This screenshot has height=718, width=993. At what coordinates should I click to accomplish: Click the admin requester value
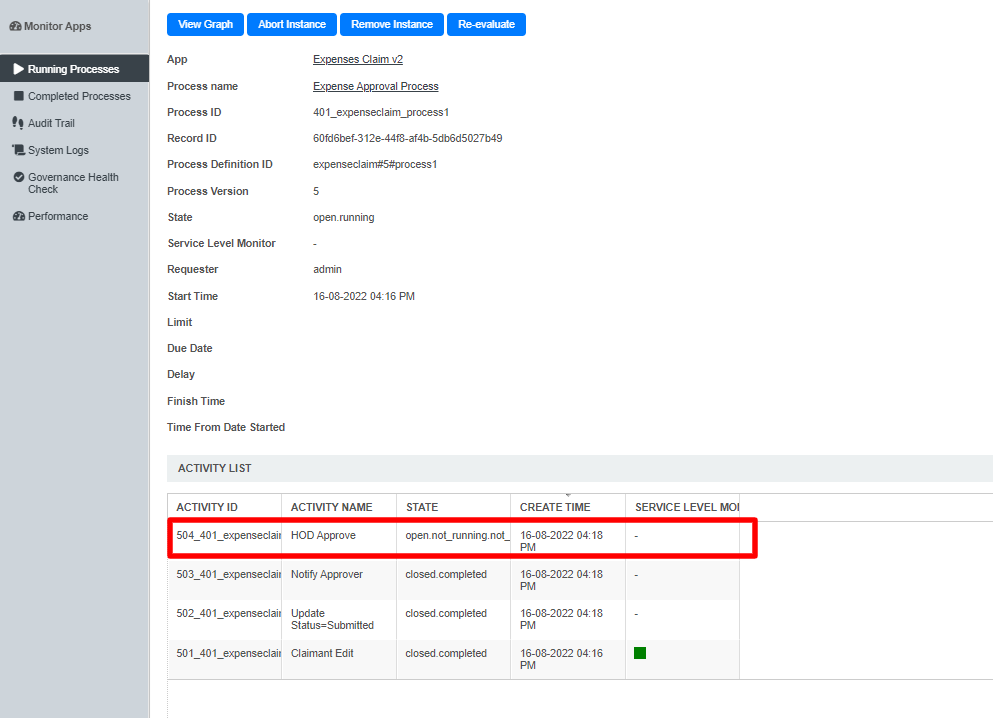coord(327,269)
